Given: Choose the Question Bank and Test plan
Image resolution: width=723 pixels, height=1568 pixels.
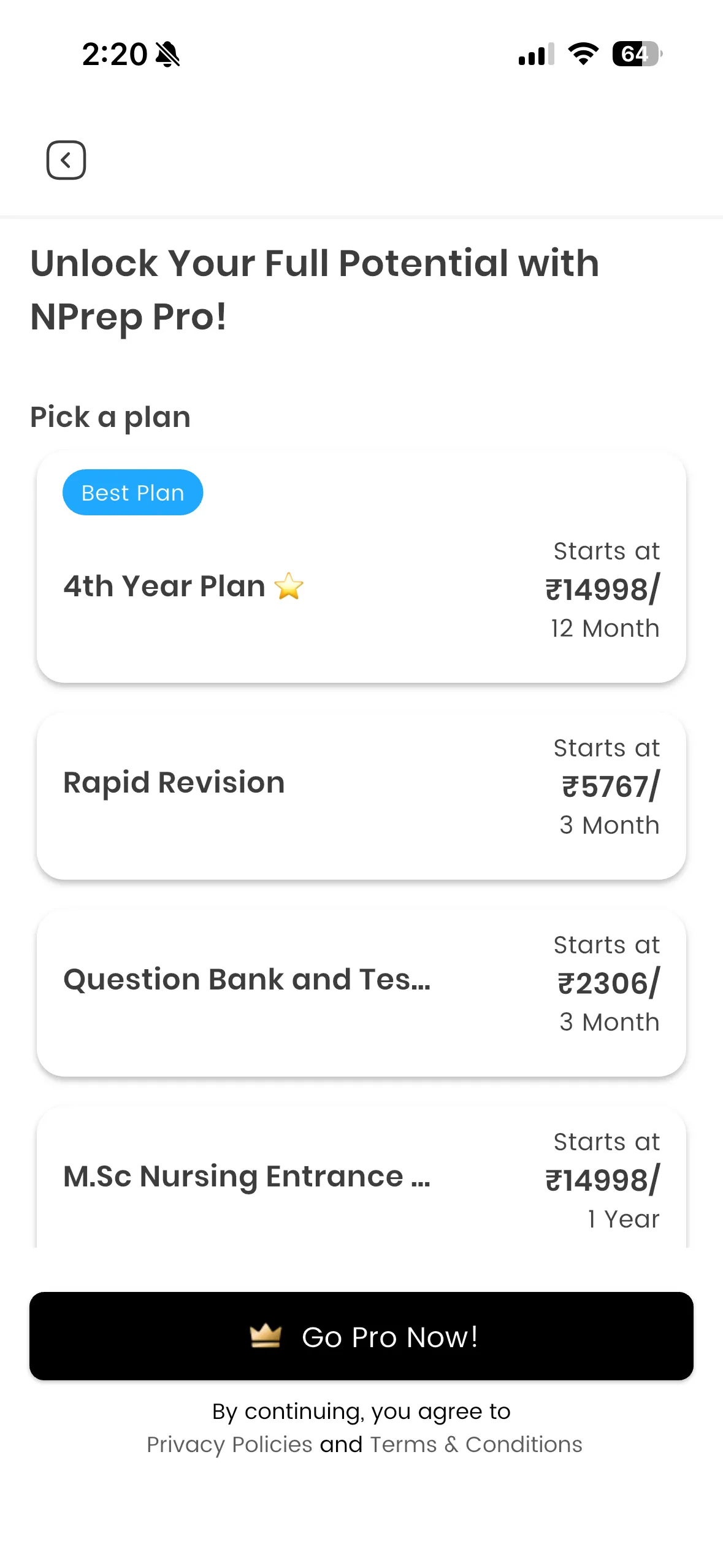Looking at the screenshot, I should [x=361, y=993].
